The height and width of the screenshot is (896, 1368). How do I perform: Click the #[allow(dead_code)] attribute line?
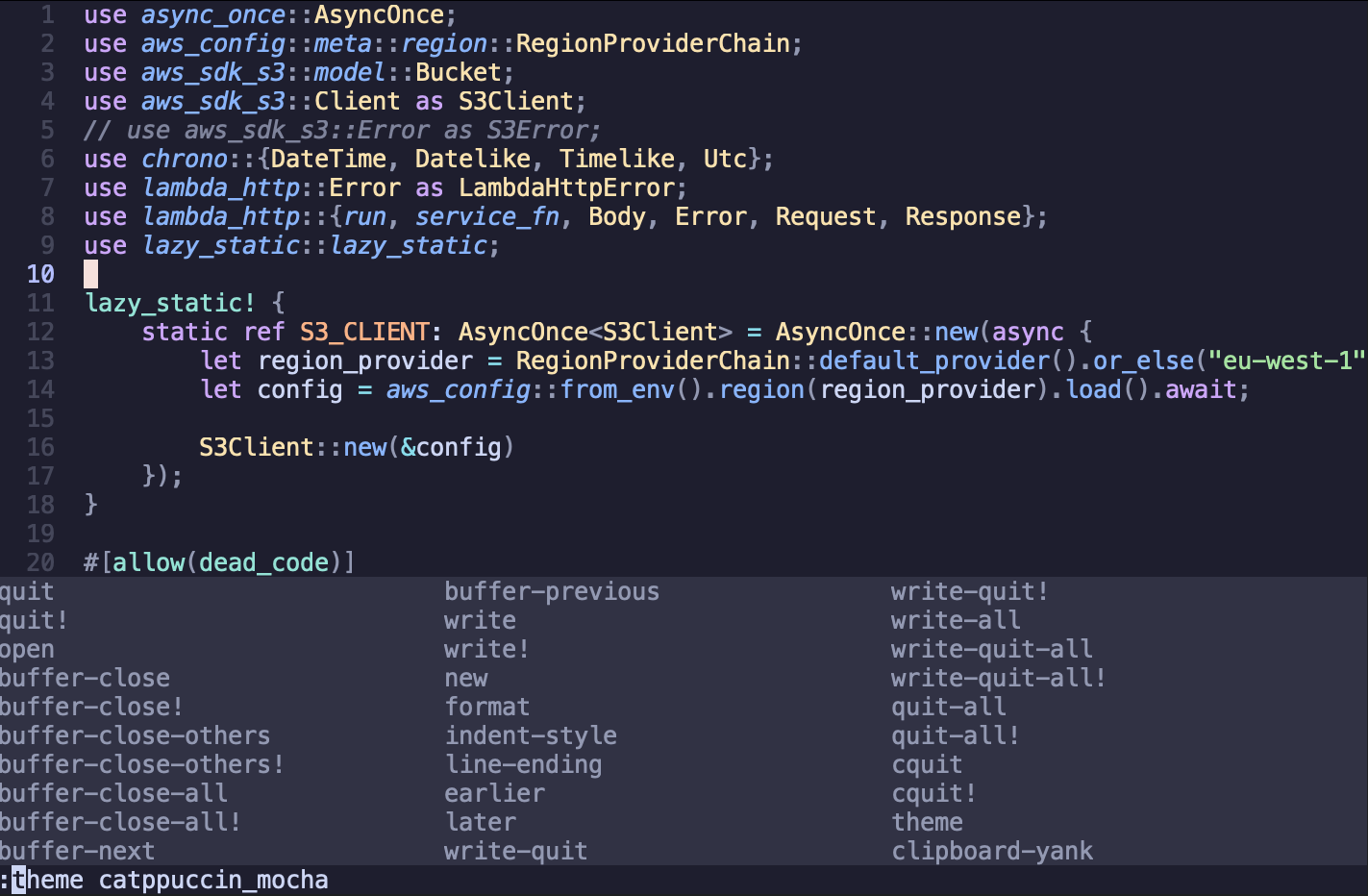point(219,562)
